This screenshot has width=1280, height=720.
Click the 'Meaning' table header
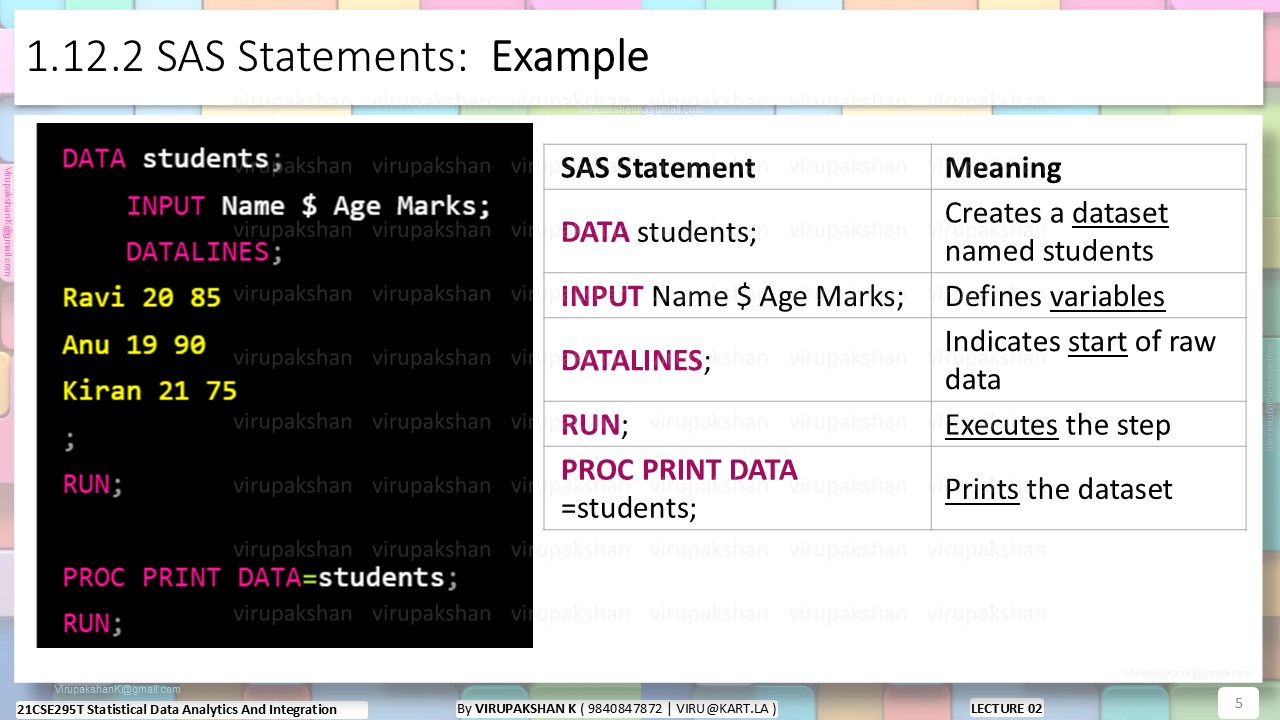[1088, 167]
